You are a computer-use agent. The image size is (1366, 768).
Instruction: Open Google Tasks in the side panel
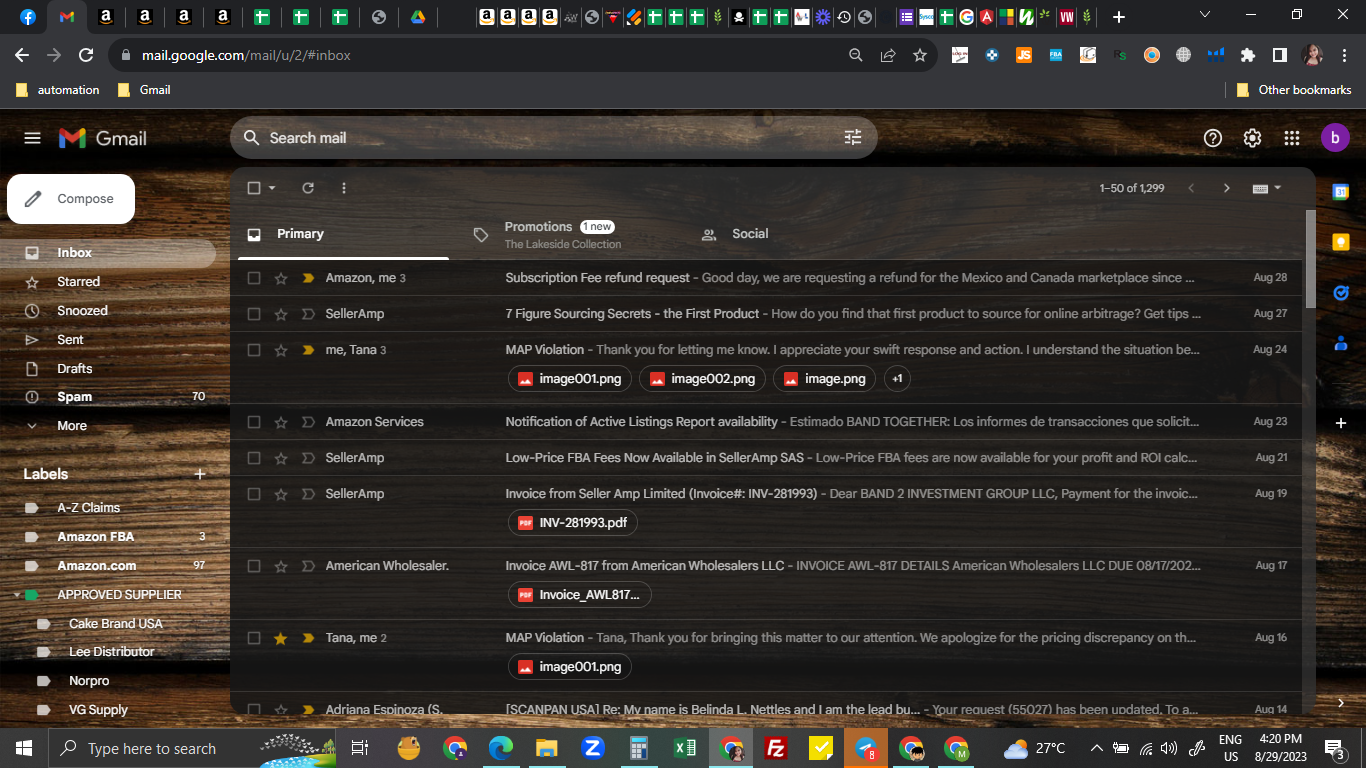coord(1341,292)
